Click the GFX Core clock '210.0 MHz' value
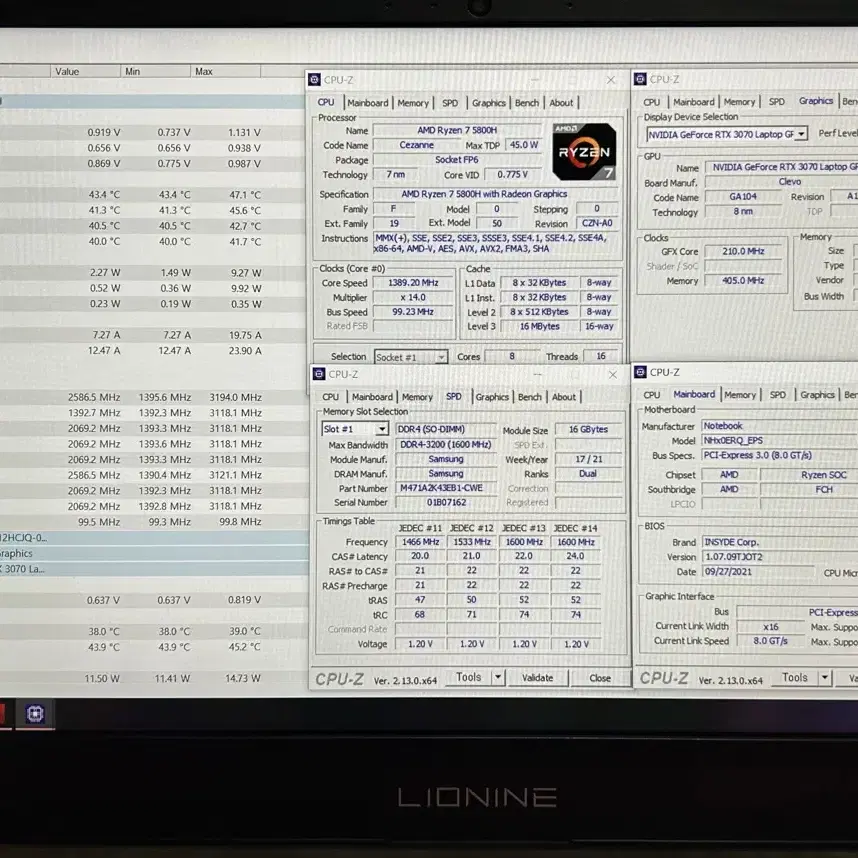 (x=743, y=252)
